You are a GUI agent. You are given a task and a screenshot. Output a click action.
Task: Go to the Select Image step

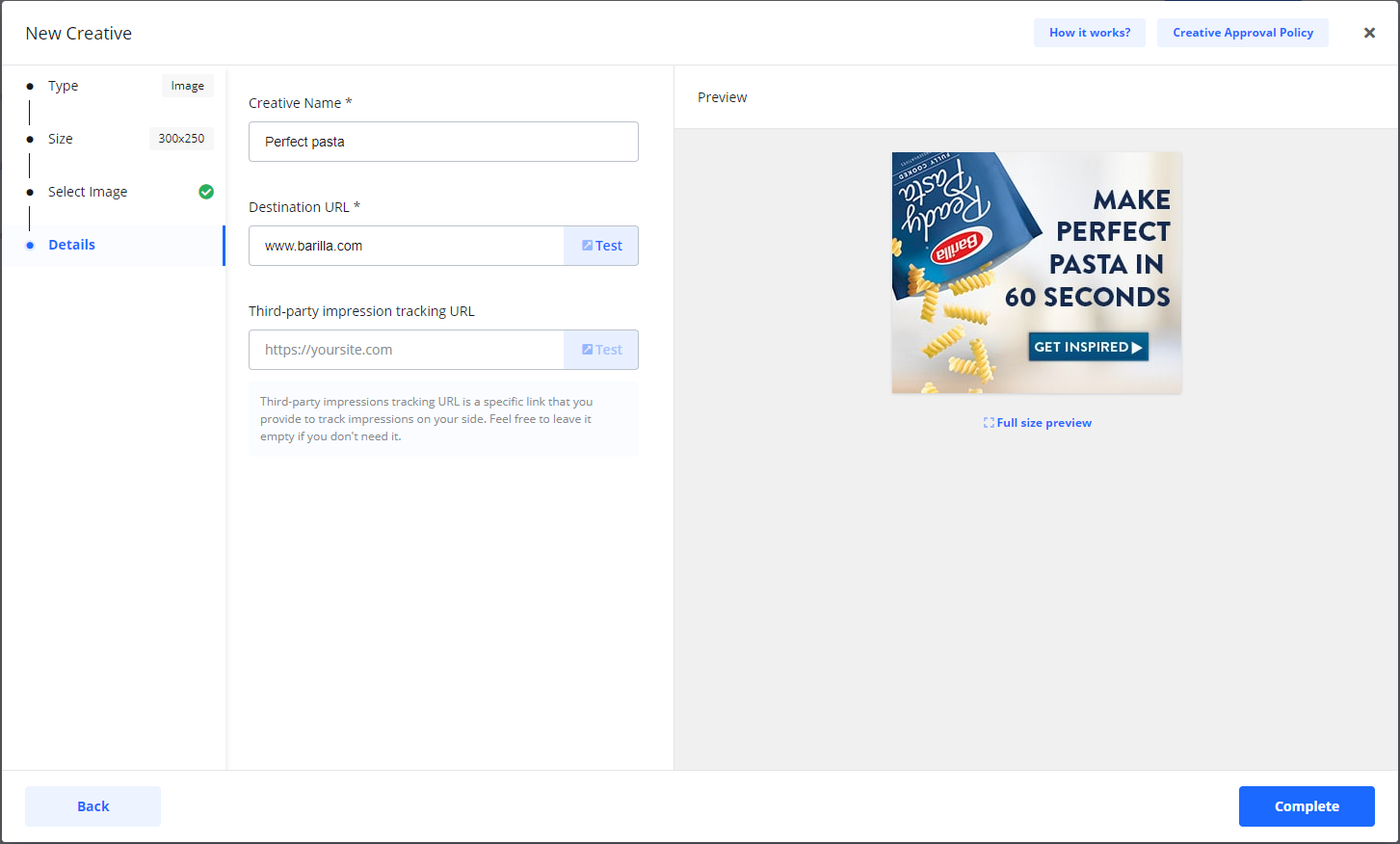88,192
